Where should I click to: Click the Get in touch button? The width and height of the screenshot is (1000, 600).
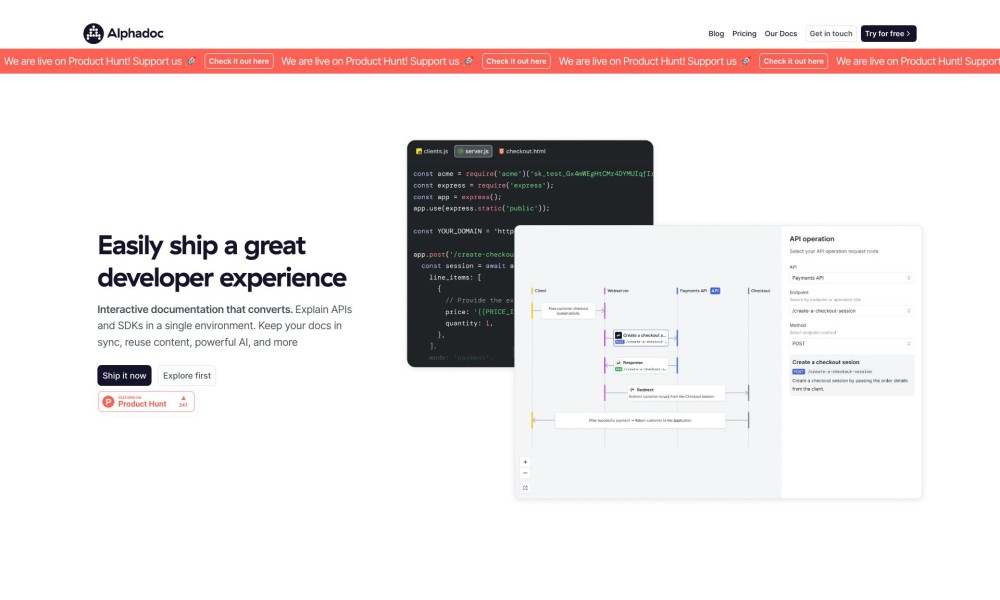(x=830, y=34)
